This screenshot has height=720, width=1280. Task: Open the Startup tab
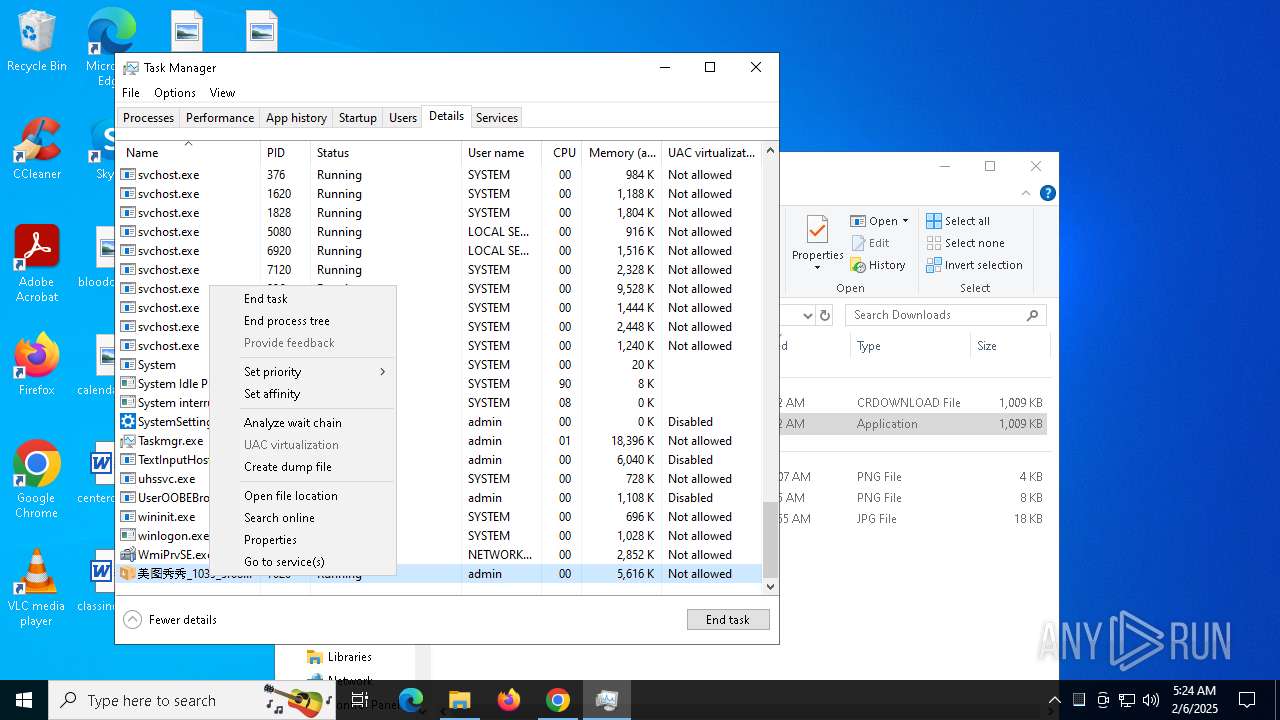357,118
